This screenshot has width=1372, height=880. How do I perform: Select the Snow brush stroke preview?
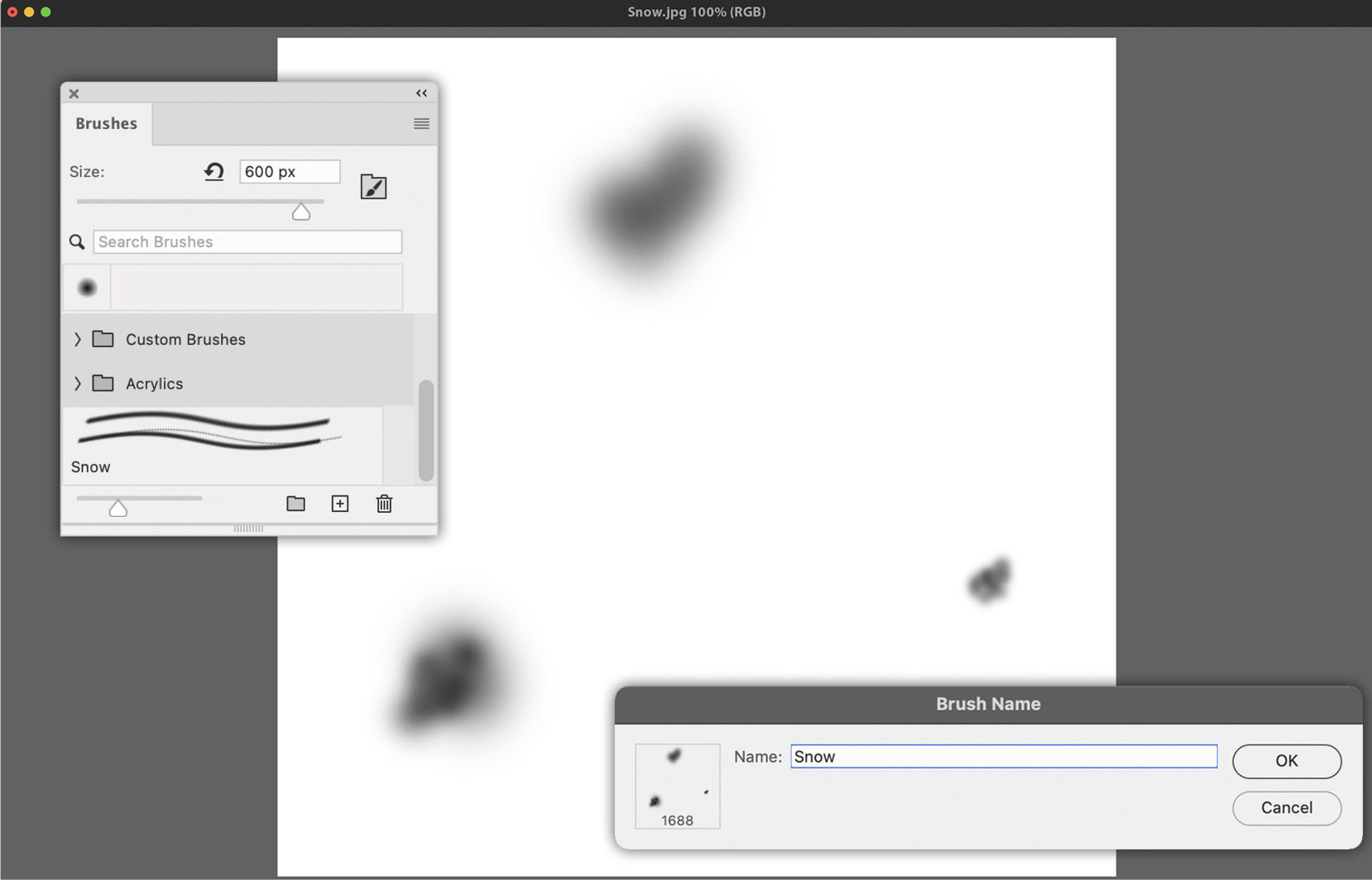coord(210,432)
